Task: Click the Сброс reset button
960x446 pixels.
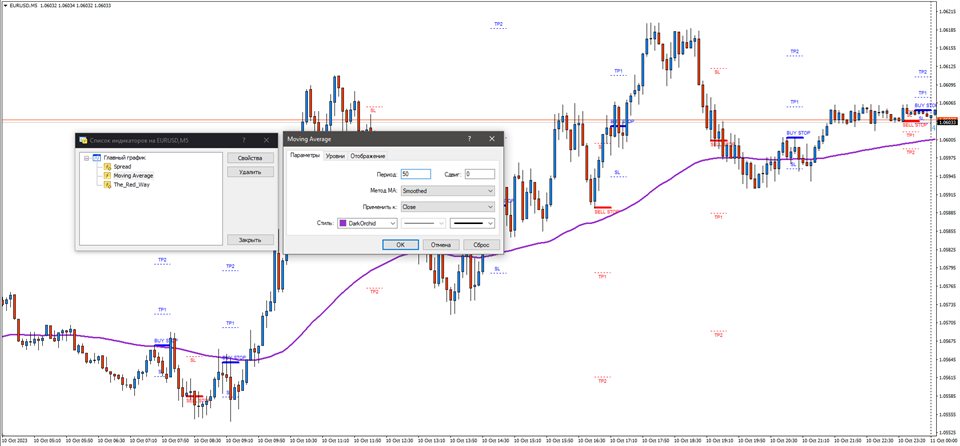Action: coord(482,244)
